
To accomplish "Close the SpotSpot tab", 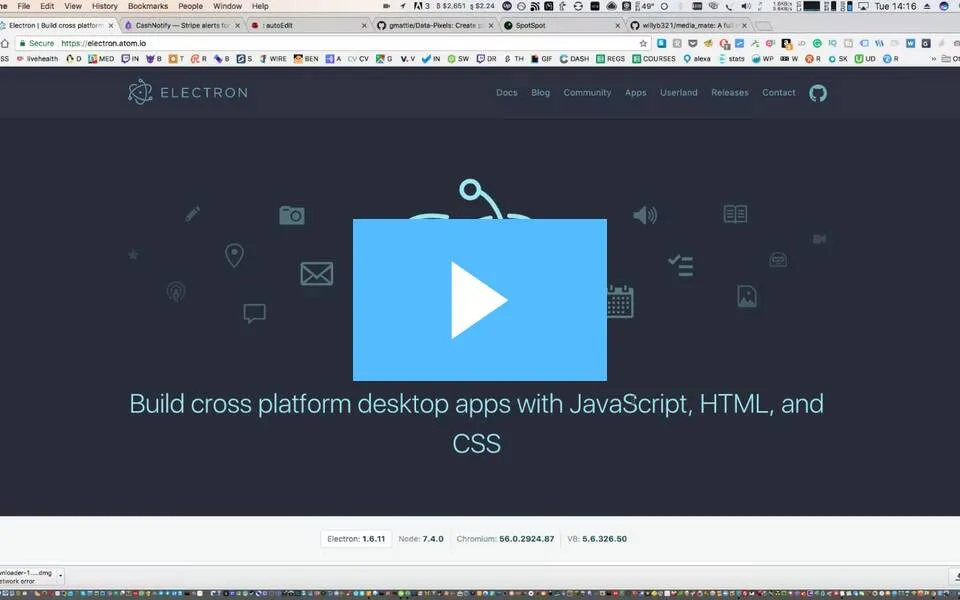I will (x=617, y=26).
